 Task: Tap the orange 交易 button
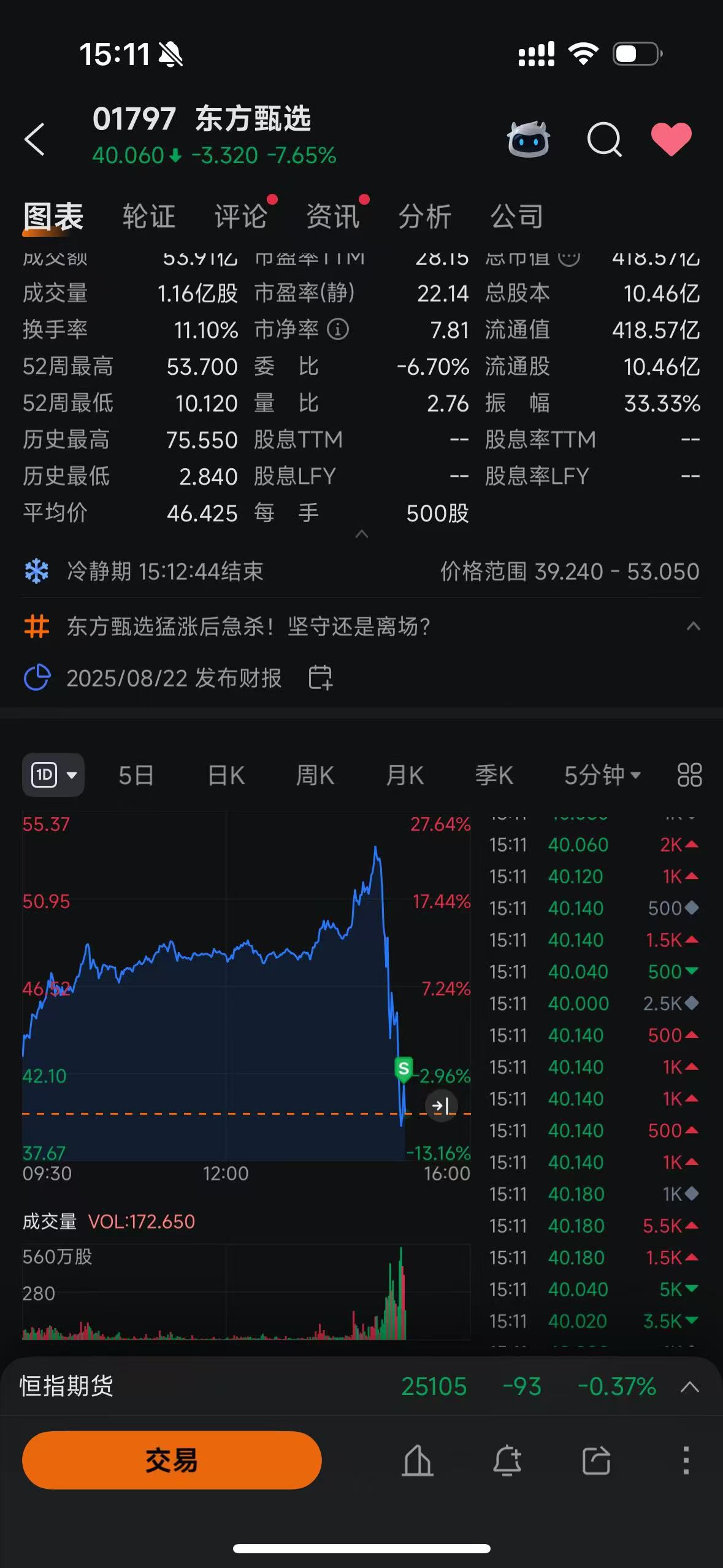pyautogui.click(x=172, y=1460)
